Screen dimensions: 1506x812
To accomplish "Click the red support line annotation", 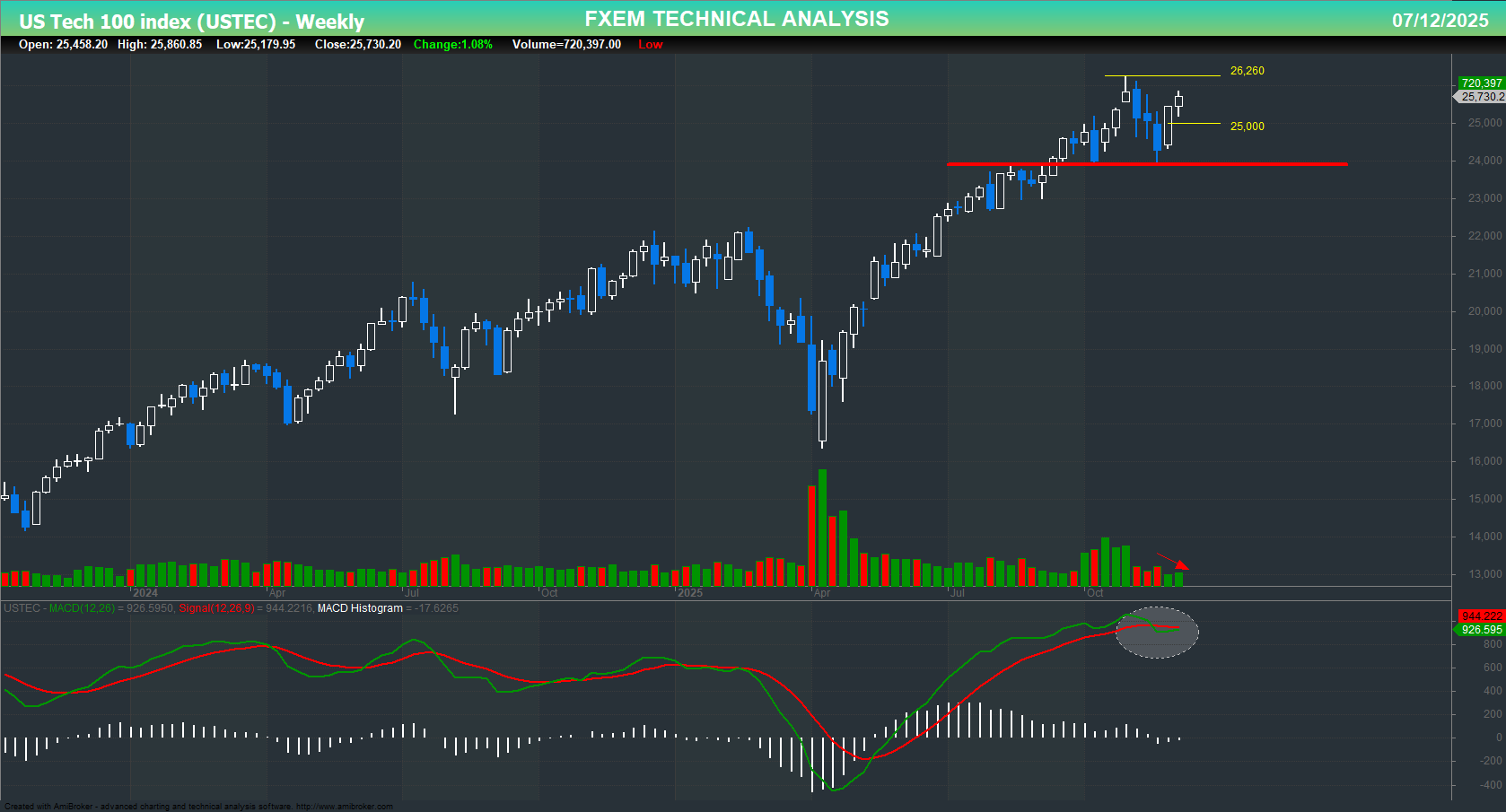I will pos(1149,164).
